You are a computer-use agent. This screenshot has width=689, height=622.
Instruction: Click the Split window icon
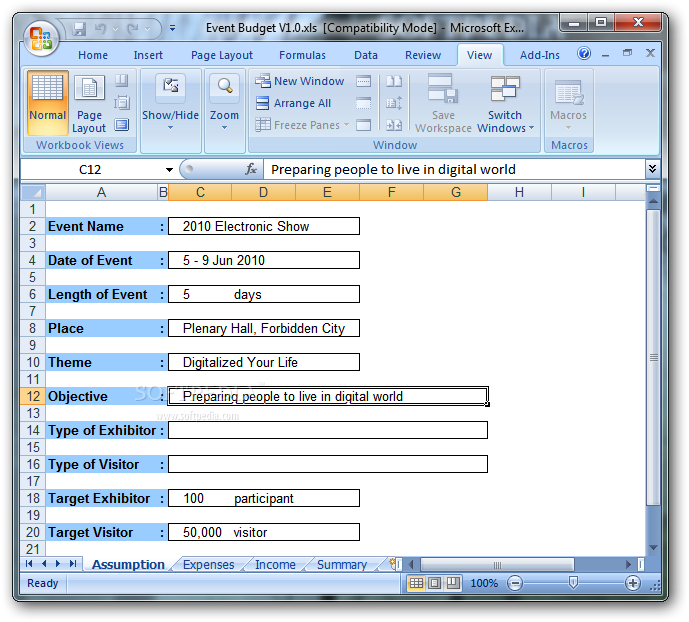[x=363, y=81]
